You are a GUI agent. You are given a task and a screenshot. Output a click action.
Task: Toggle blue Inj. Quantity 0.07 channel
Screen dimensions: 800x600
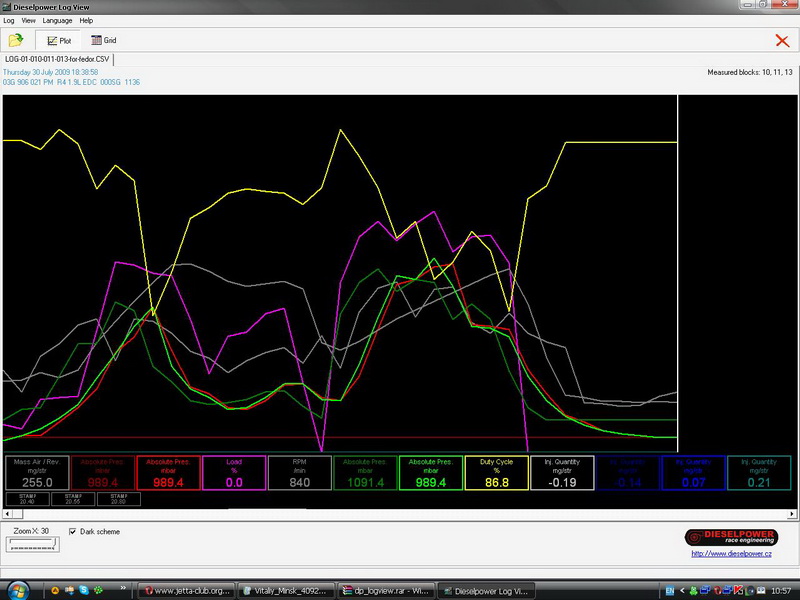click(693, 473)
